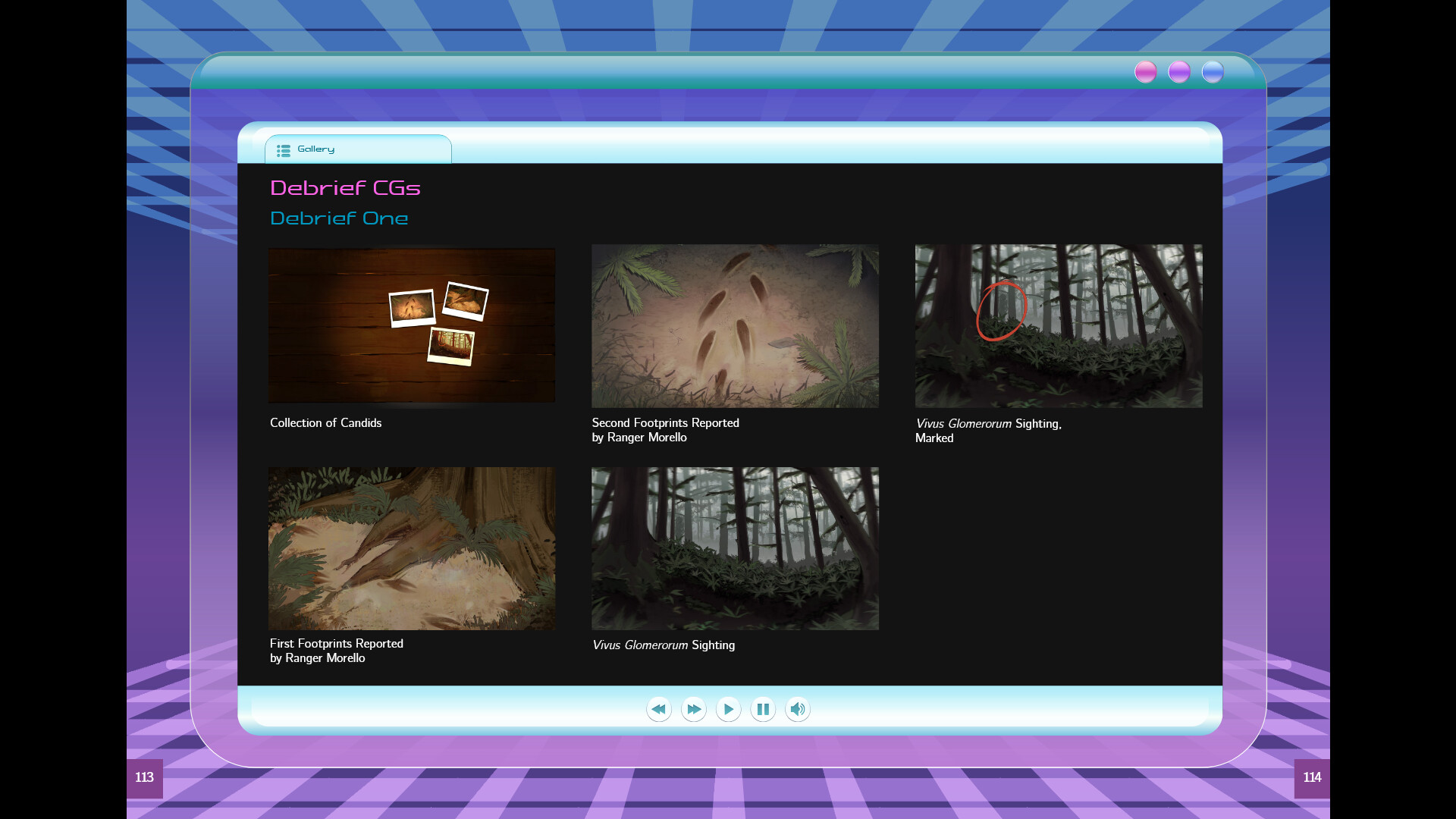The image size is (1456, 819).
Task: Click the purple orb window button
Action: click(1179, 72)
